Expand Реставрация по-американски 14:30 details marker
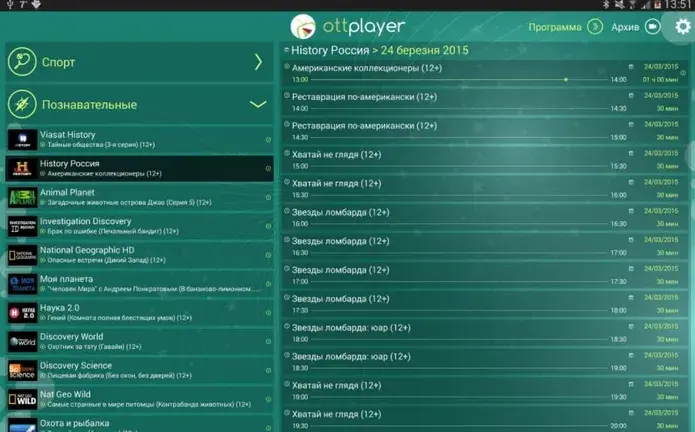The width and height of the screenshot is (695, 432). (287, 125)
